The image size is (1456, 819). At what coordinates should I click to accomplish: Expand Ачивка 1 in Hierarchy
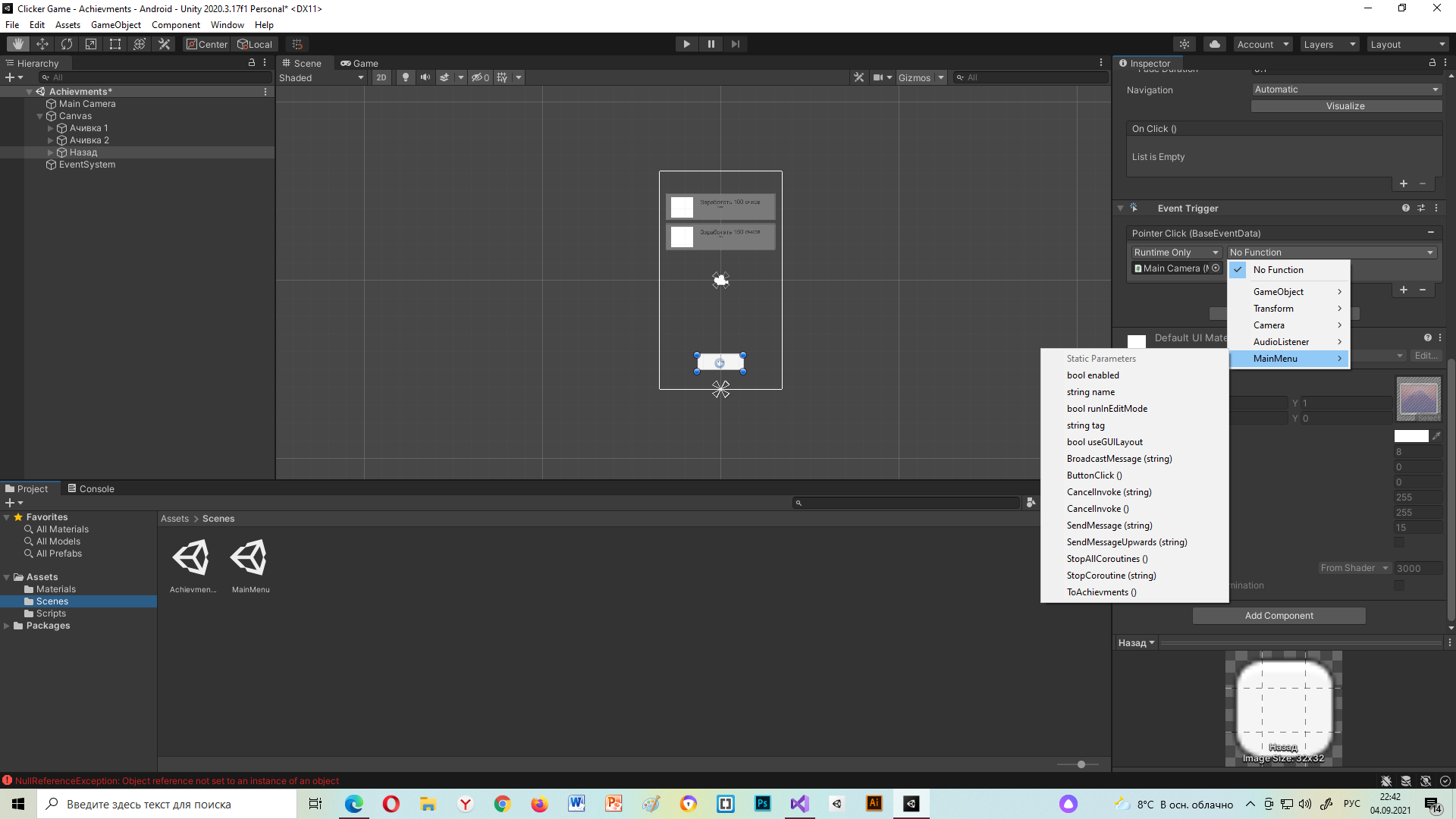(51, 128)
